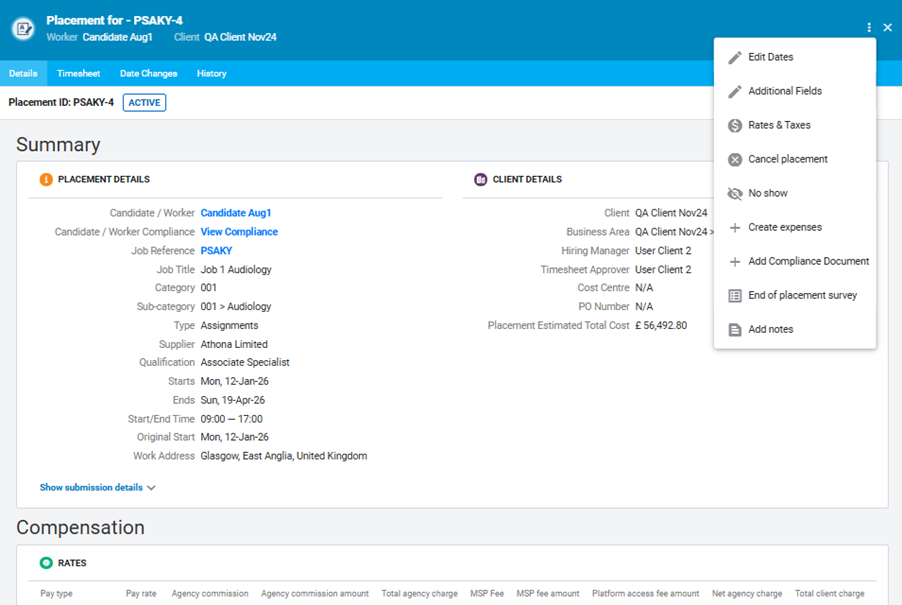
Task: Click the Rates & Taxes dollar icon
Action: 735,125
